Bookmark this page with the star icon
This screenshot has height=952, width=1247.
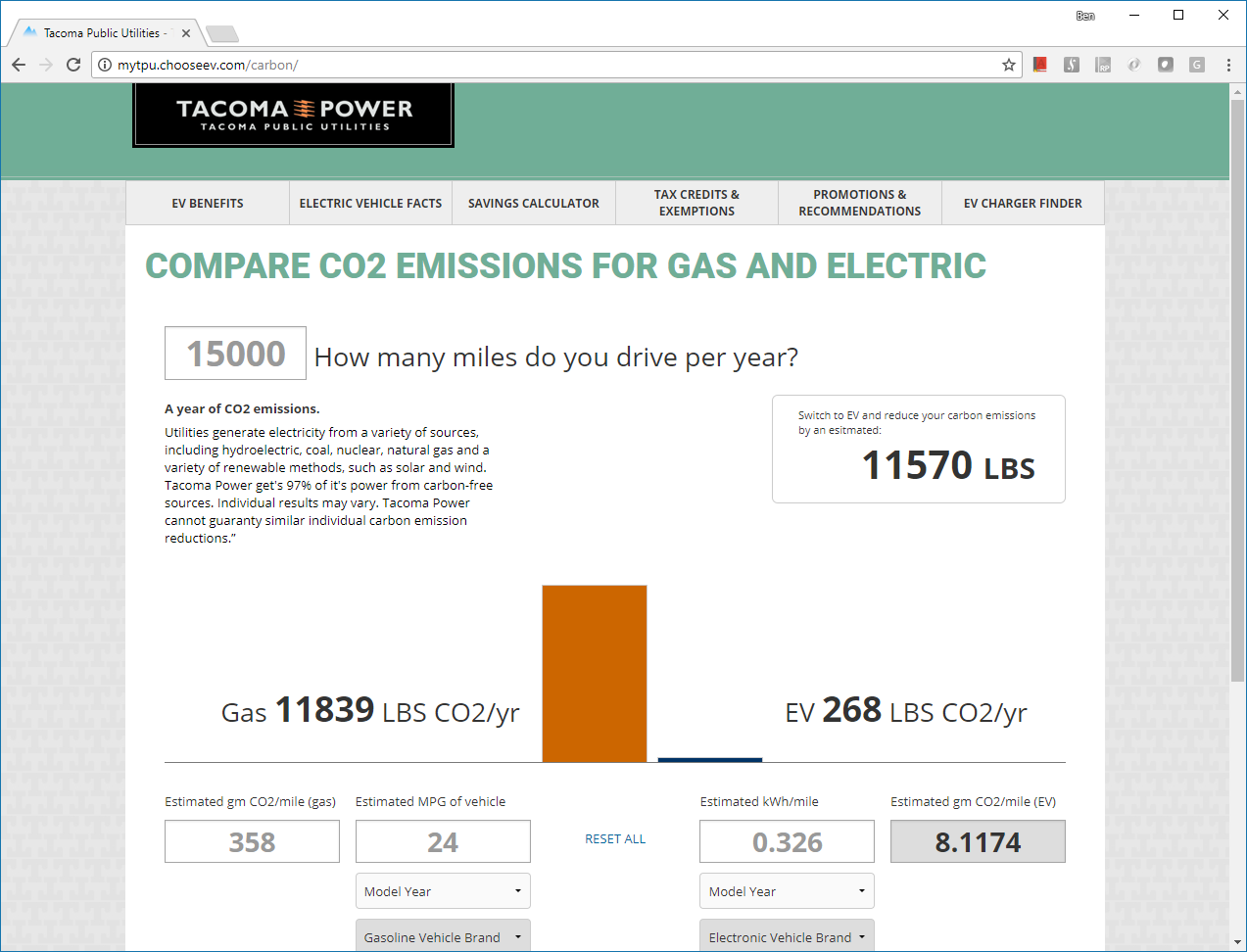point(1008,65)
